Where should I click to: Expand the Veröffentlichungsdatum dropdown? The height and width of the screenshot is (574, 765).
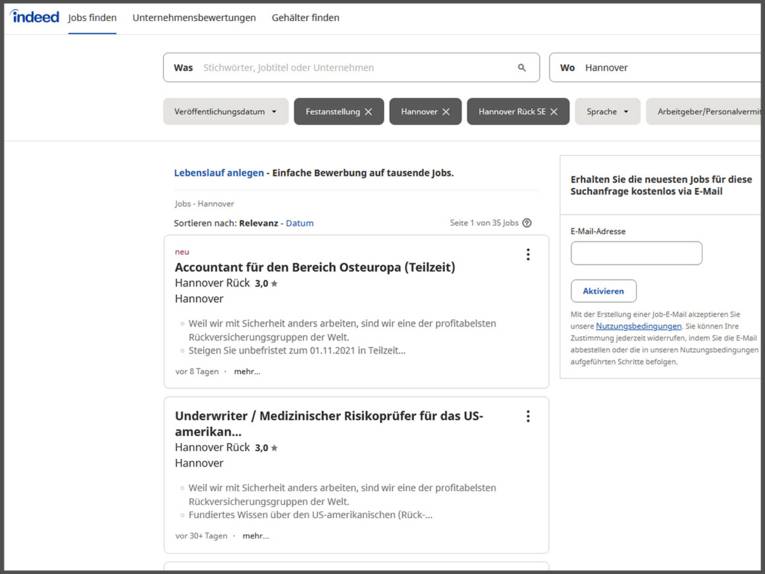pyautogui.click(x=226, y=112)
